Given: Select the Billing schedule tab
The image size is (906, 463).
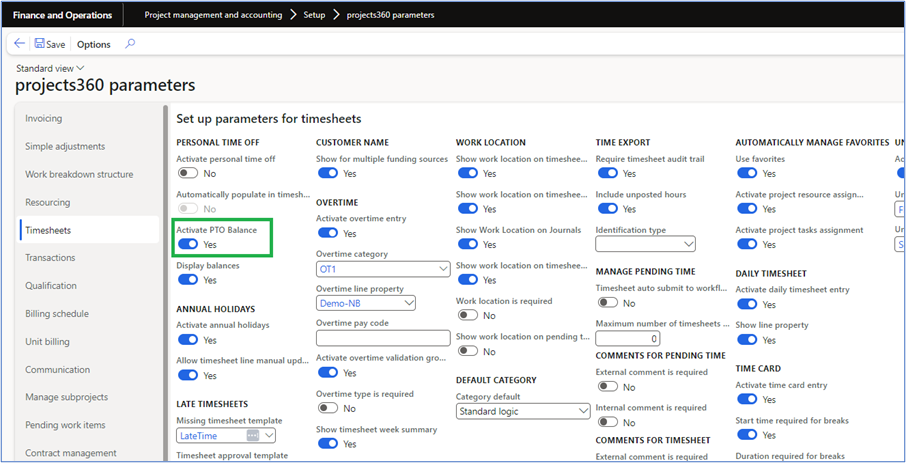Looking at the screenshot, I should point(57,314).
